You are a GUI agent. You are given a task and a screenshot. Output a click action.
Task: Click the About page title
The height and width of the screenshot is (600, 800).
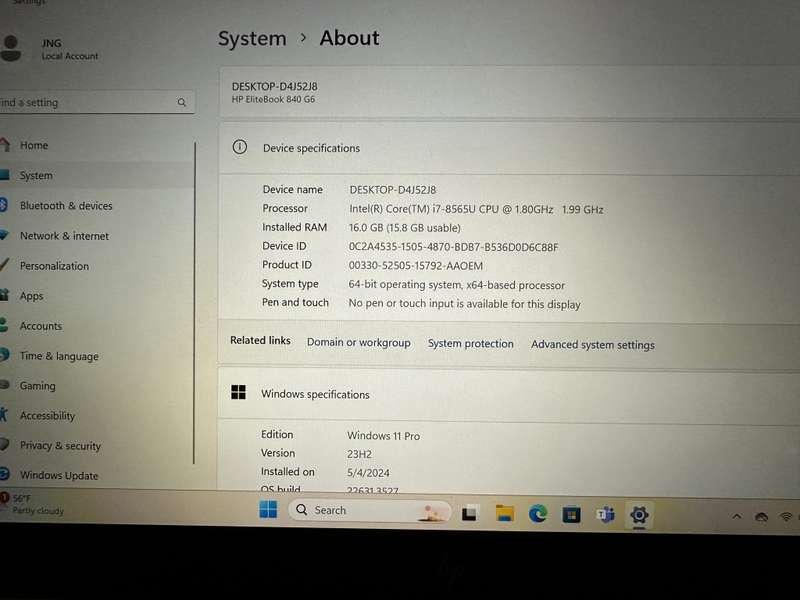349,38
